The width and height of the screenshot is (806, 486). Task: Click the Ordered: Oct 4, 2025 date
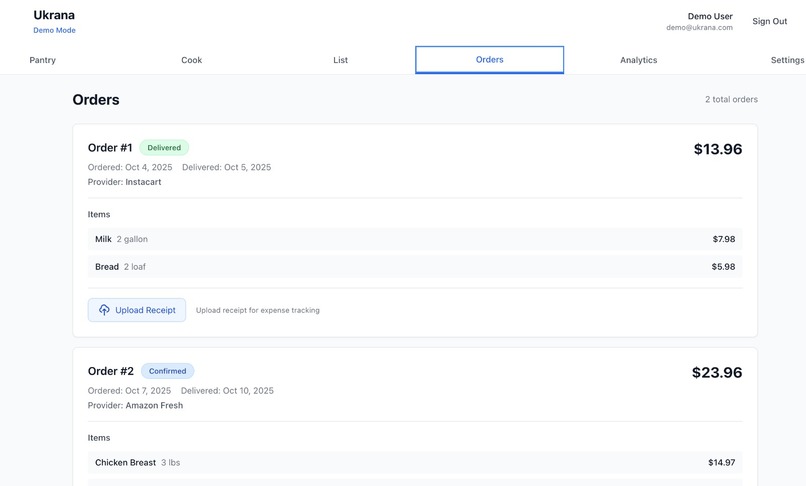(130, 167)
